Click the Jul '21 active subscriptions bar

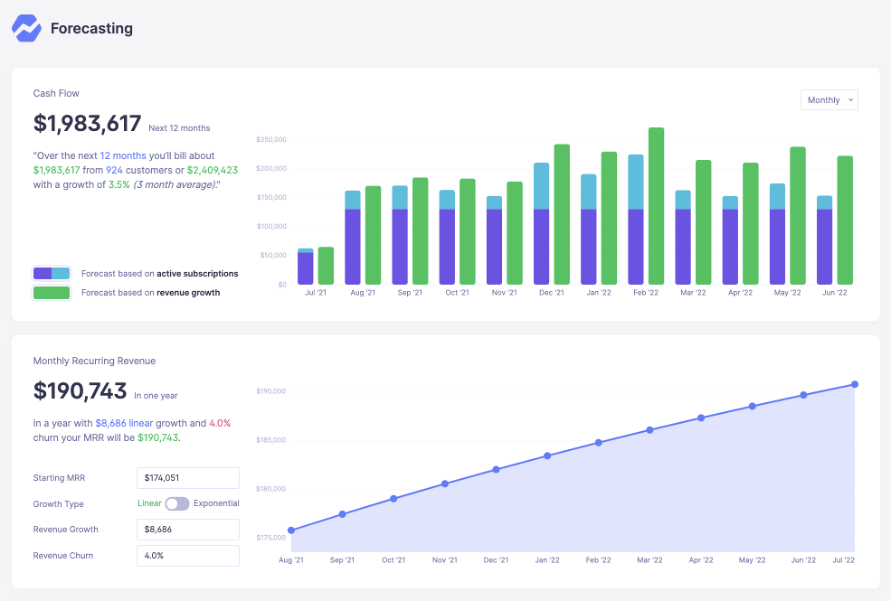[x=306, y=267]
